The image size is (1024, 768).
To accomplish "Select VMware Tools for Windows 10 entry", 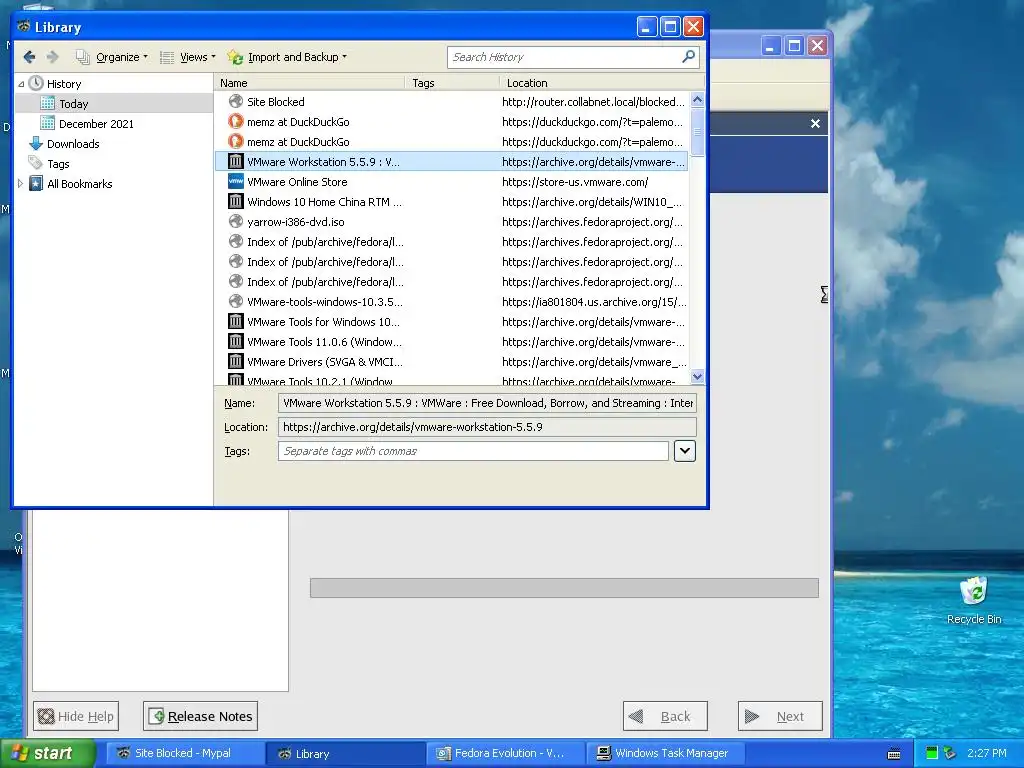I will click(x=451, y=322).
